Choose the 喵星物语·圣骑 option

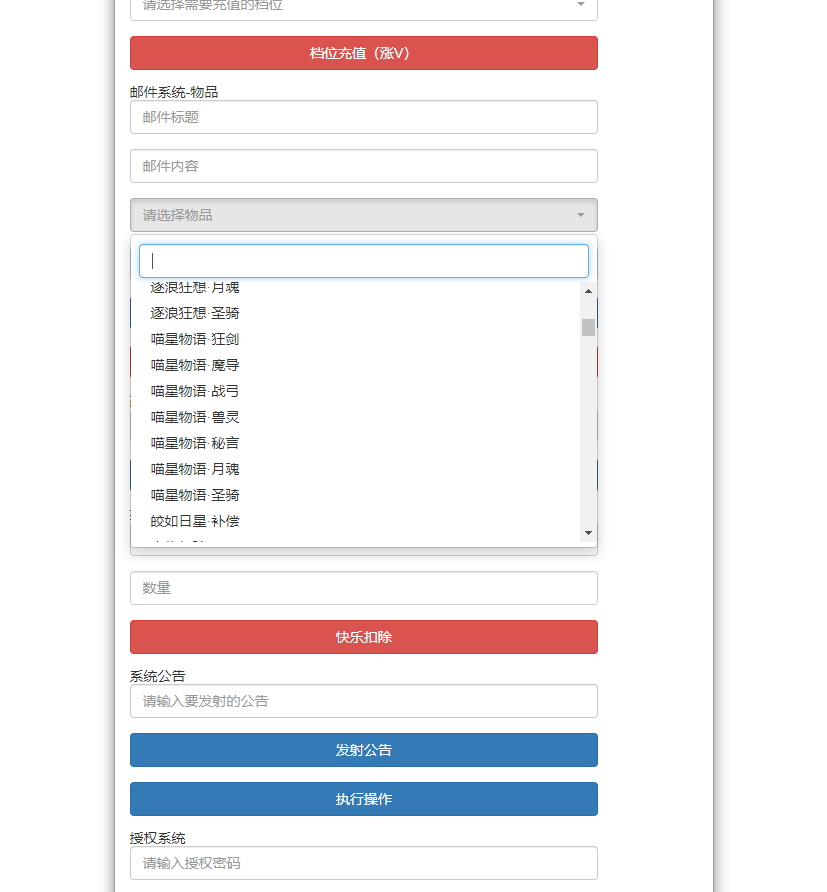195,495
